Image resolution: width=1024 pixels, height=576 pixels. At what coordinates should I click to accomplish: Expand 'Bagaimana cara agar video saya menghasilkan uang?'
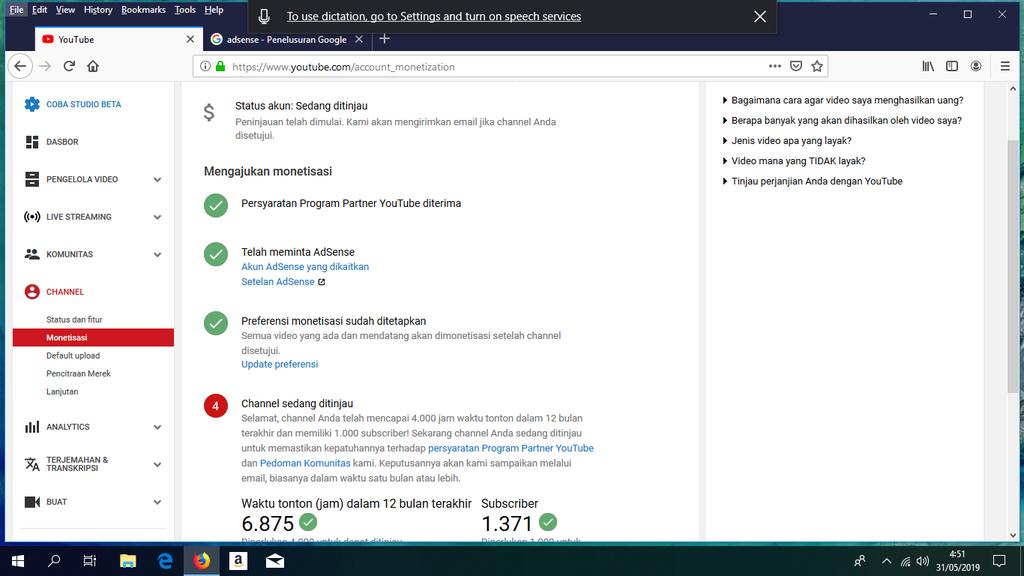click(842, 100)
